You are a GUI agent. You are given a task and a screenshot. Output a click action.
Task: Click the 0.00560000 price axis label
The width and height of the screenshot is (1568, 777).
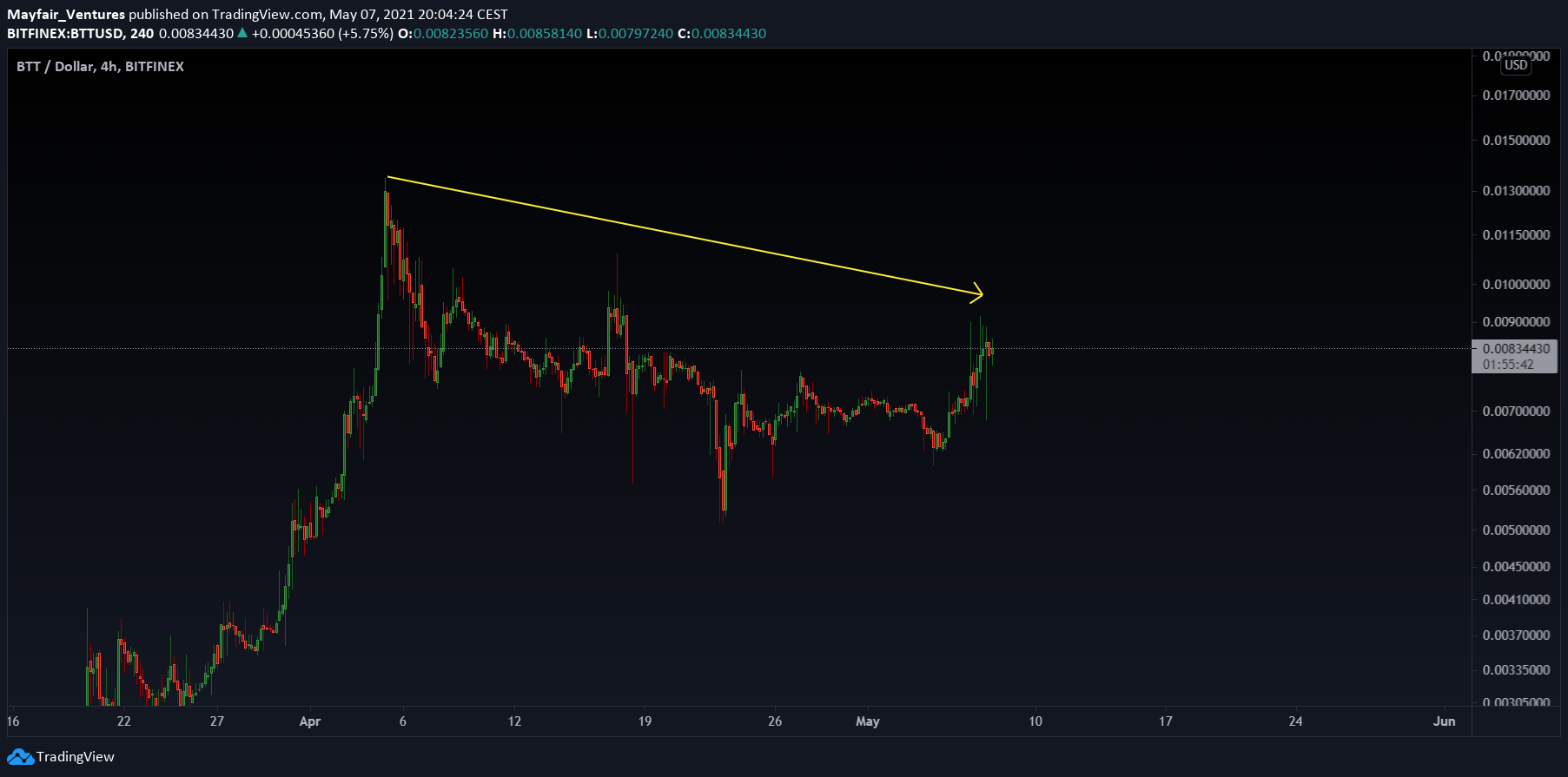[x=1516, y=491]
